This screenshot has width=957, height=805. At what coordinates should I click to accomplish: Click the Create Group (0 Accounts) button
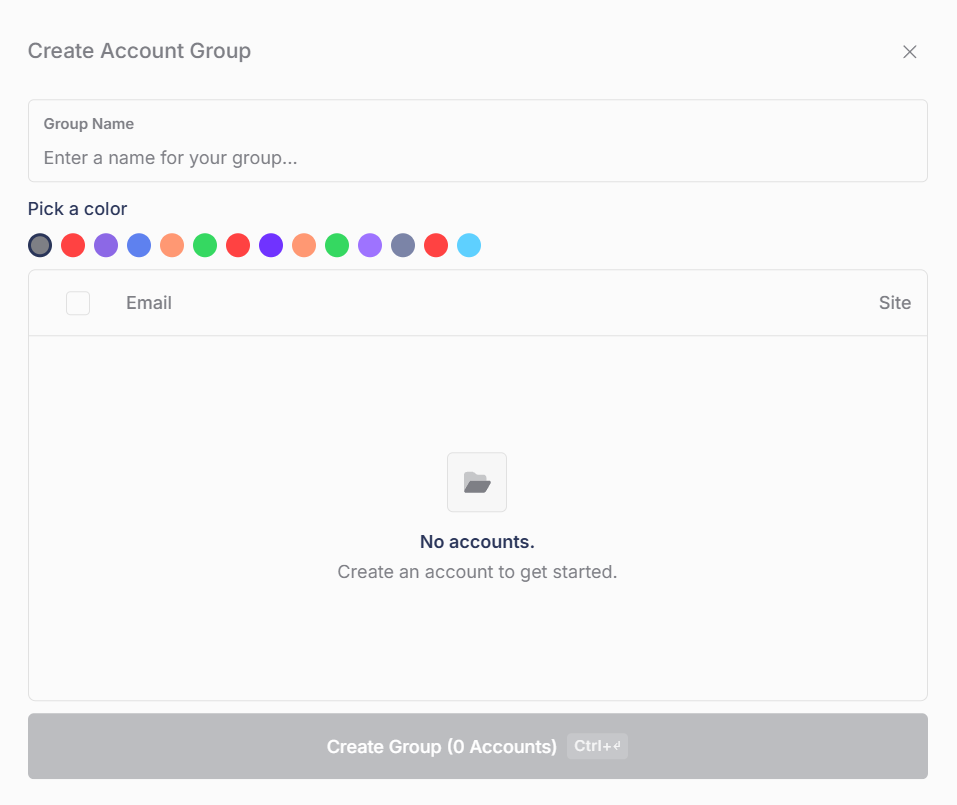click(478, 746)
